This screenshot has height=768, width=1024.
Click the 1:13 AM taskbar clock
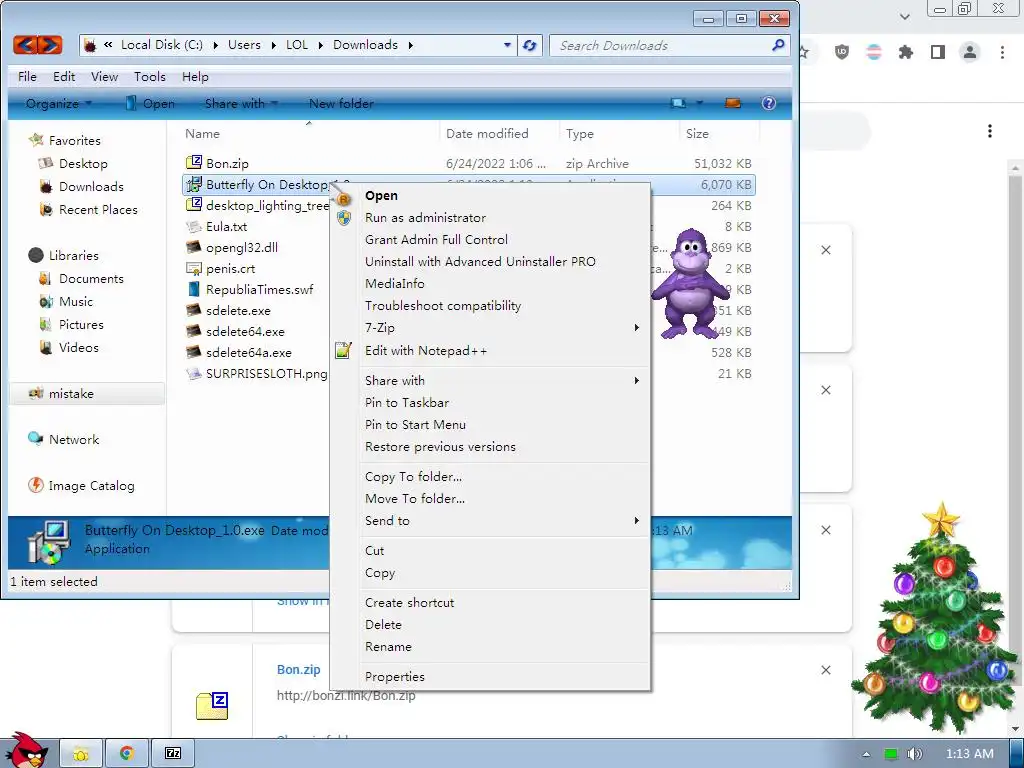[x=969, y=754]
